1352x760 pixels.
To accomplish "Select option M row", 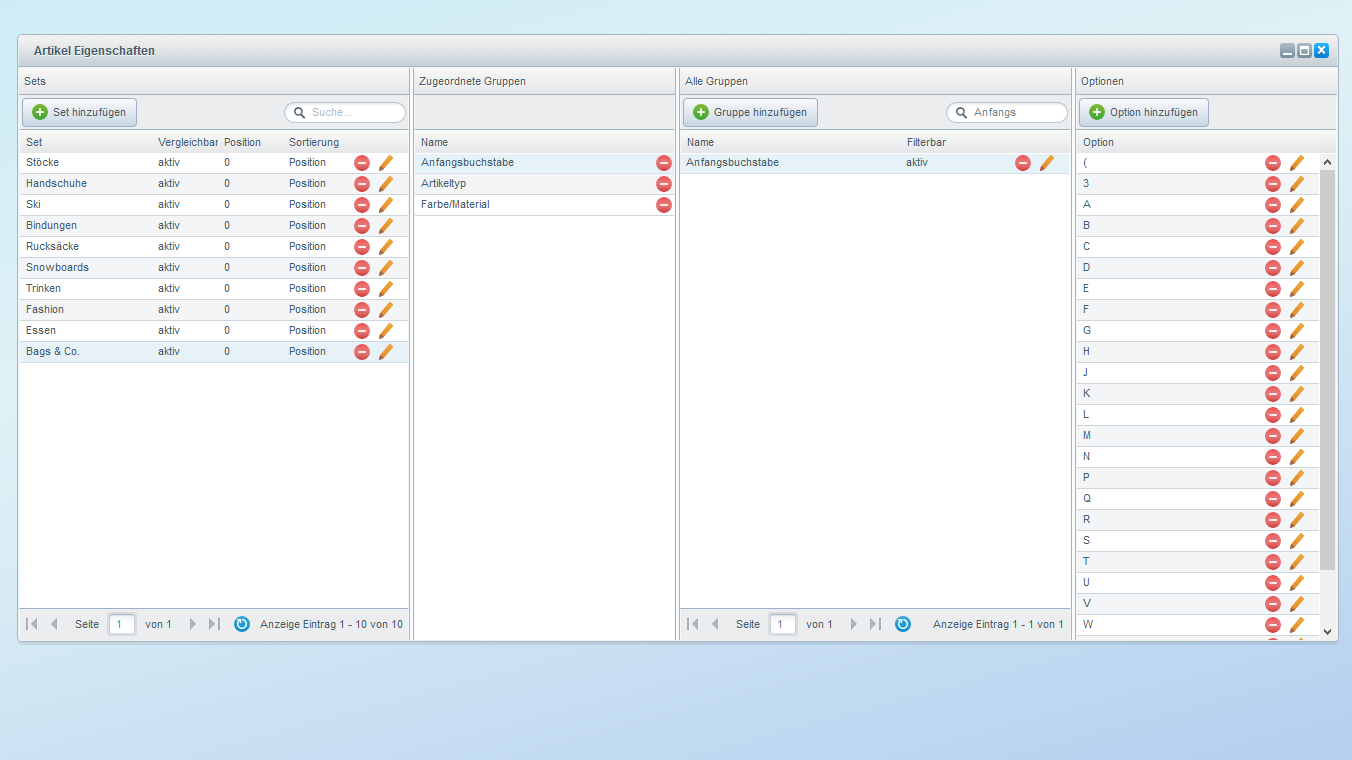I will click(x=1198, y=435).
